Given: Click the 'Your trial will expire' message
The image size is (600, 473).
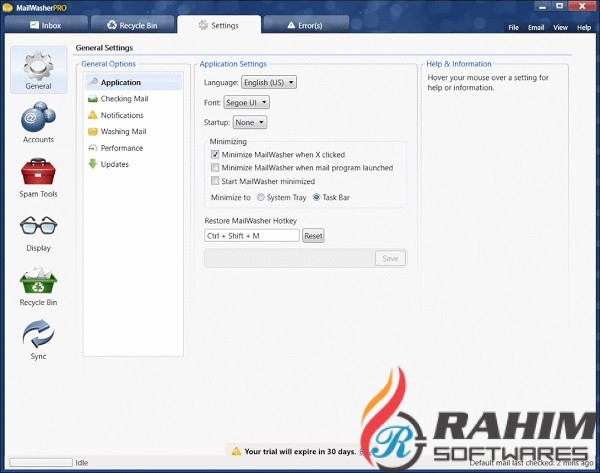Looking at the screenshot, I should point(300,452).
